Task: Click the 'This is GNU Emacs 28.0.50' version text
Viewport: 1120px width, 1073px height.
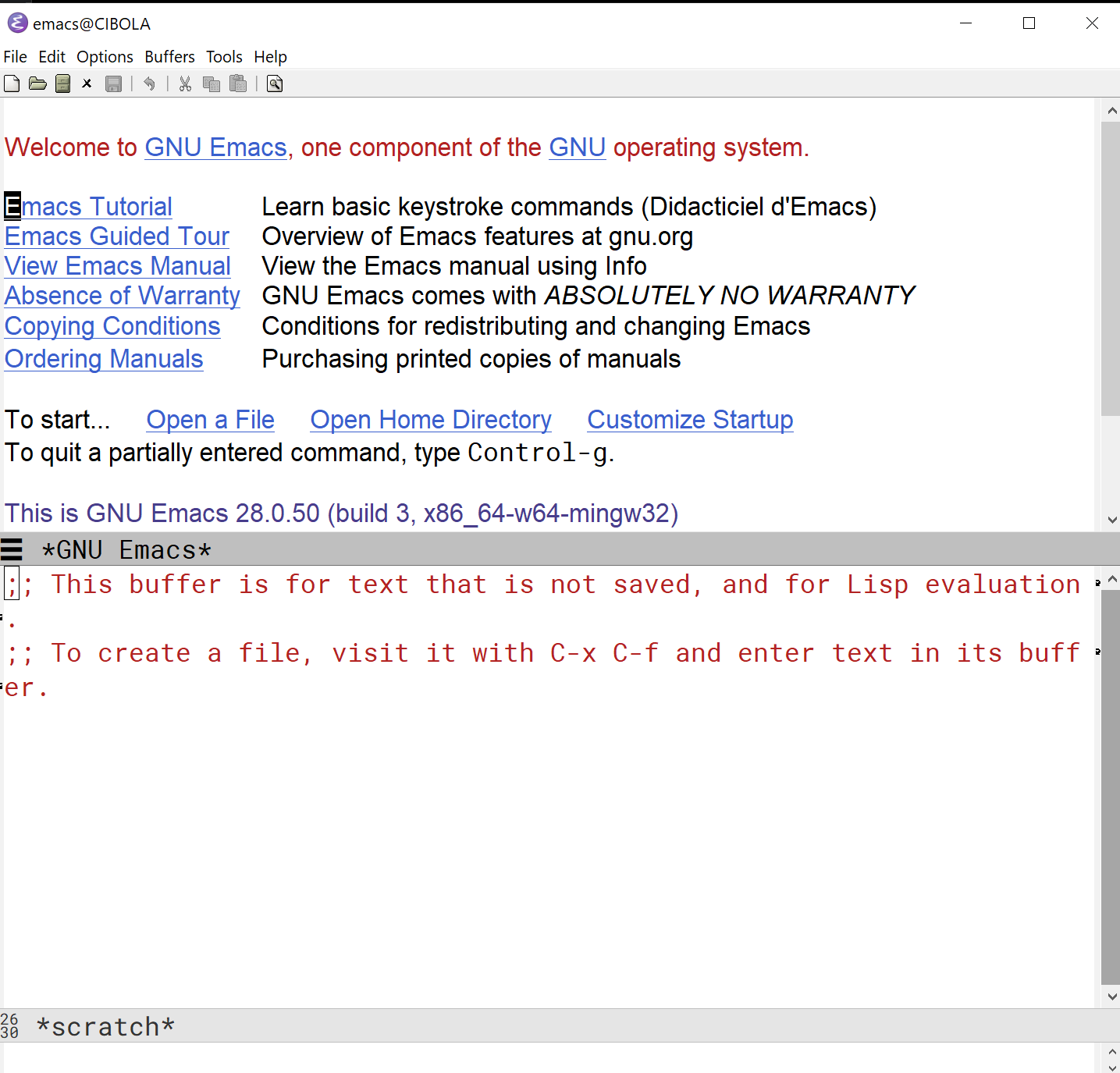Action: tap(341, 513)
